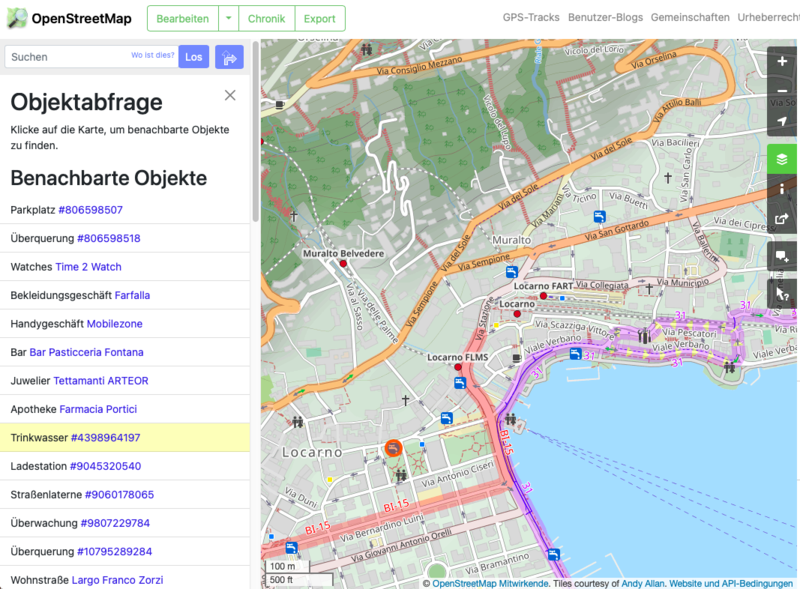800x589 pixels.
Task: Click inside the Suchen search field
Action: click(x=80, y=57)
